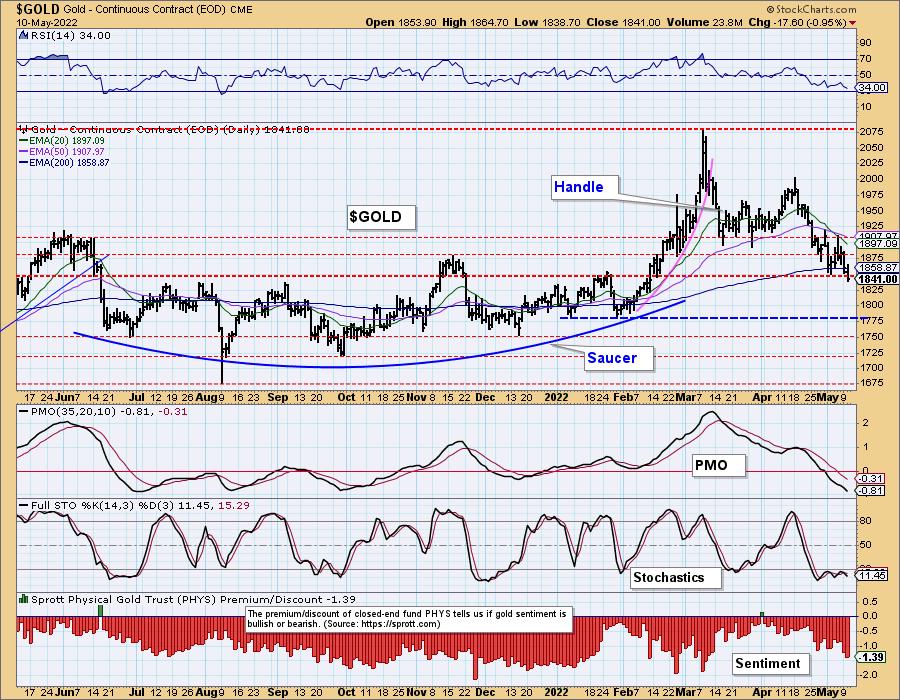
Task: Click the Sentiment annotation box
Action: click(771, 664)
